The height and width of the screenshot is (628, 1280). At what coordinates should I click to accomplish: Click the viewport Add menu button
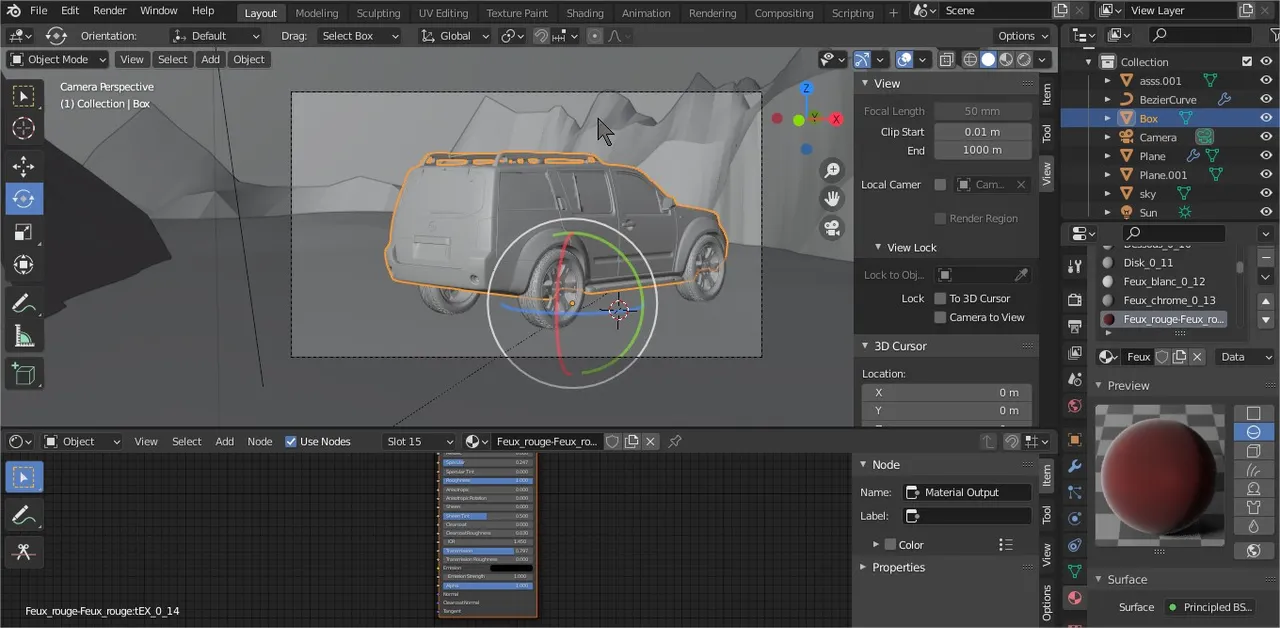tap(210, 59)
